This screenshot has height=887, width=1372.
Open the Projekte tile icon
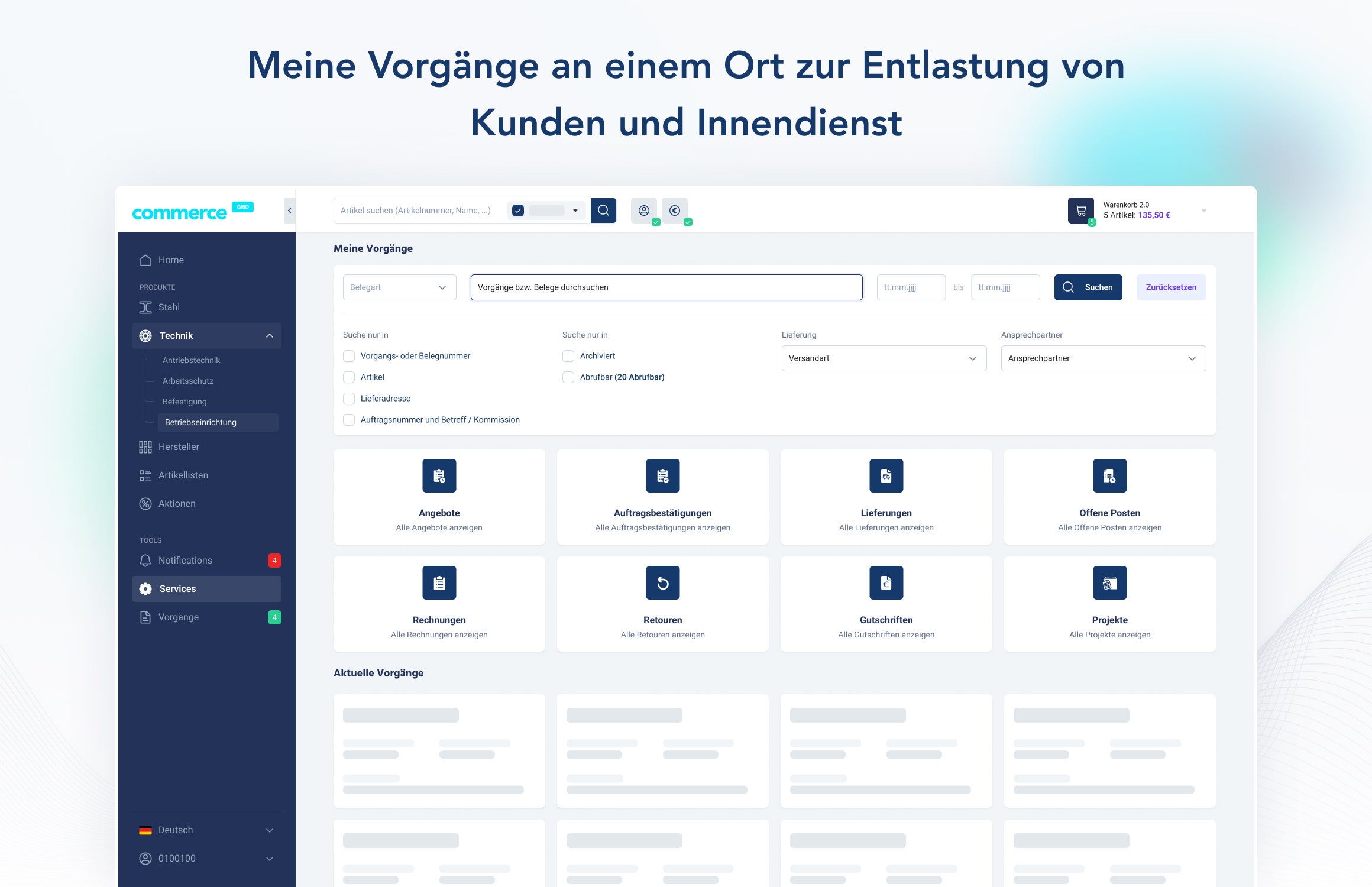point(1109,583)
